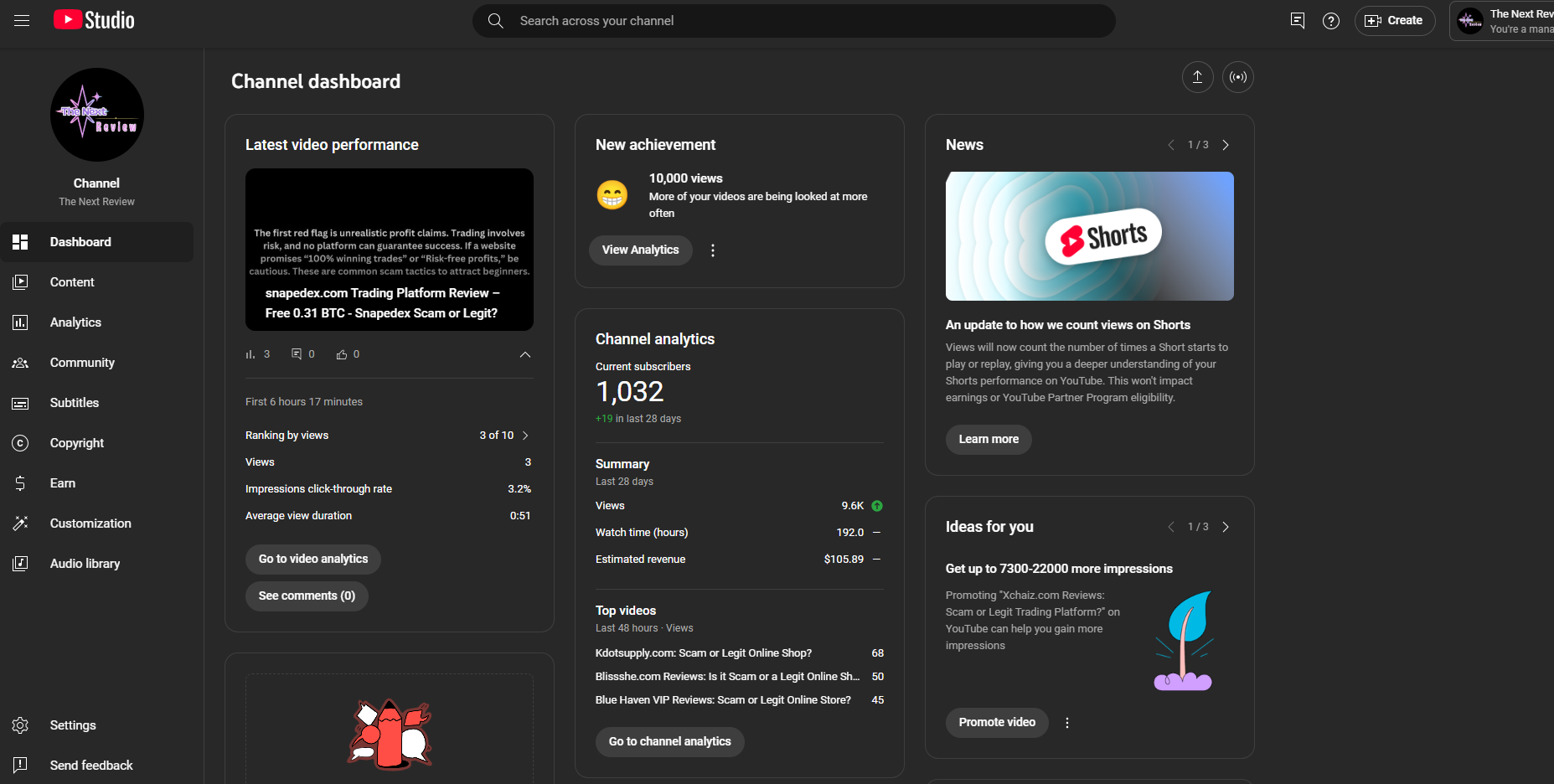The width and height of the screenshot is (1554, 784).
Task: Click the search magnifier icon
Action: pyautogui.click(x=496, y=21)
